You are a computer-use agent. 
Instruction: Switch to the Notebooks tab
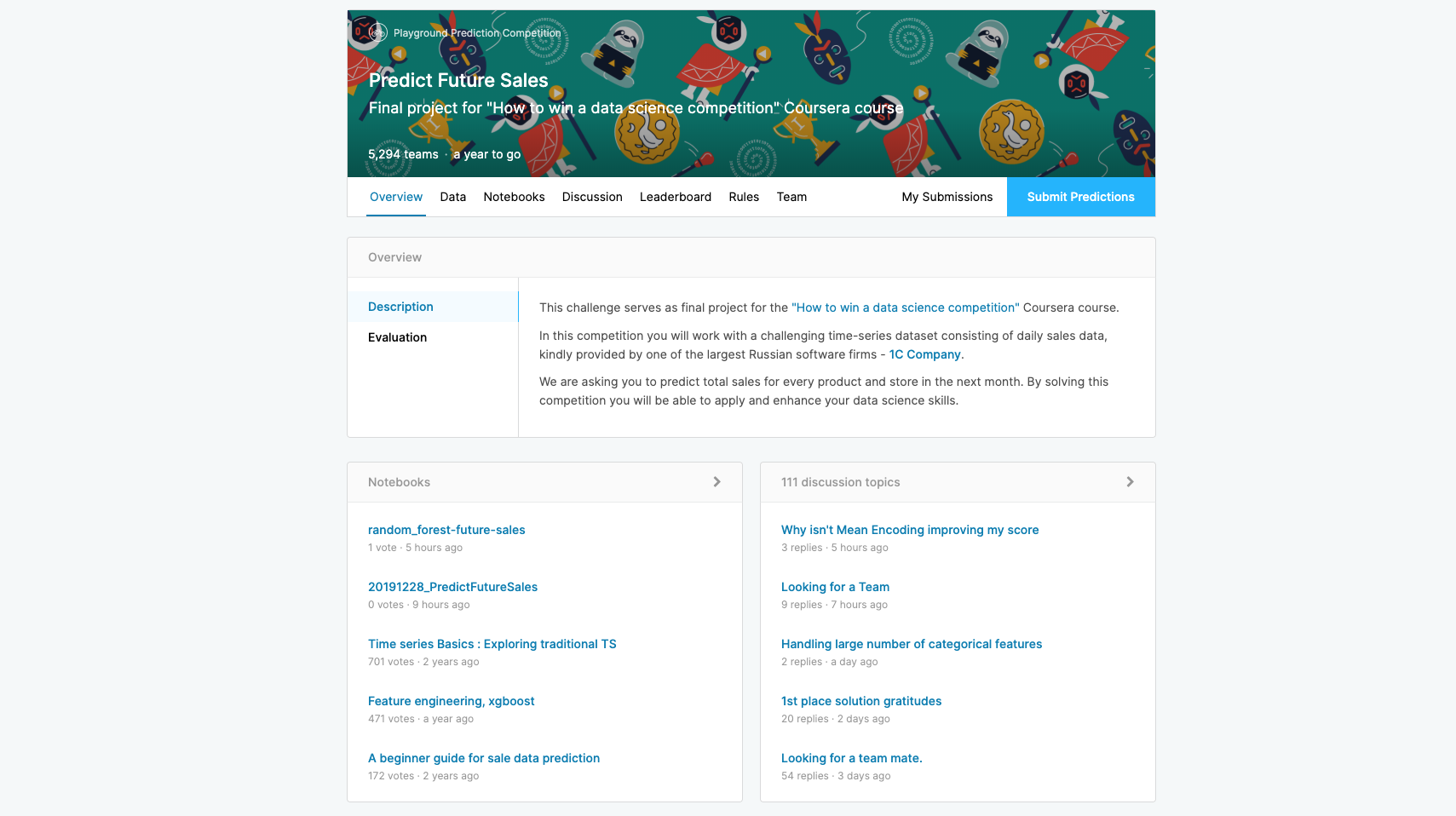(x=514, y=197)
